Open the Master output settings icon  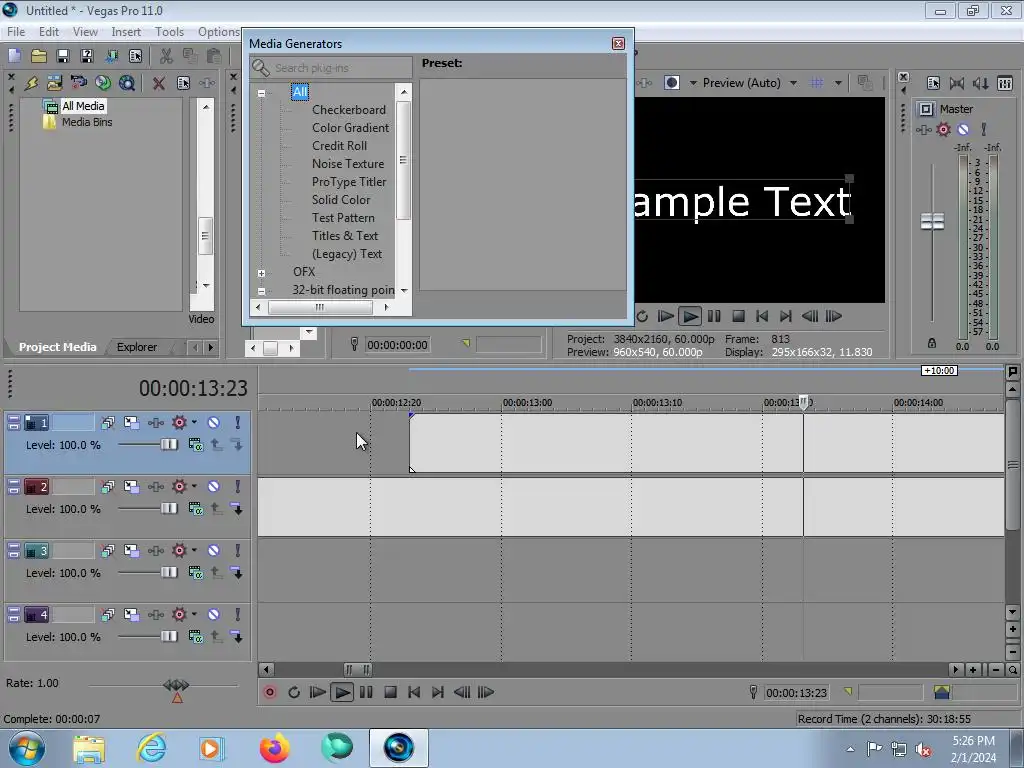[x=926, y=109]
